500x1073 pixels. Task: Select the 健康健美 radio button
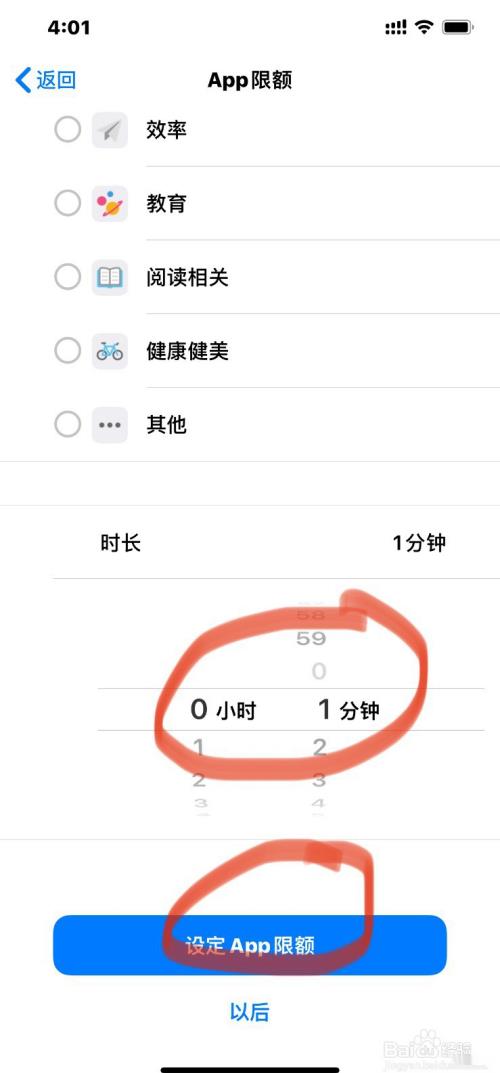click(68, 351)
